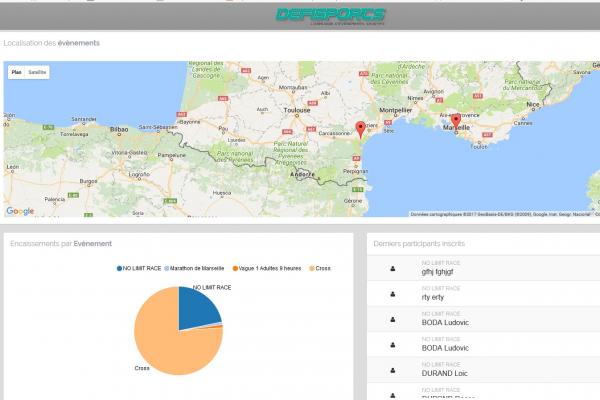Click the person icon beside DURAND Loic

point(393,370)
